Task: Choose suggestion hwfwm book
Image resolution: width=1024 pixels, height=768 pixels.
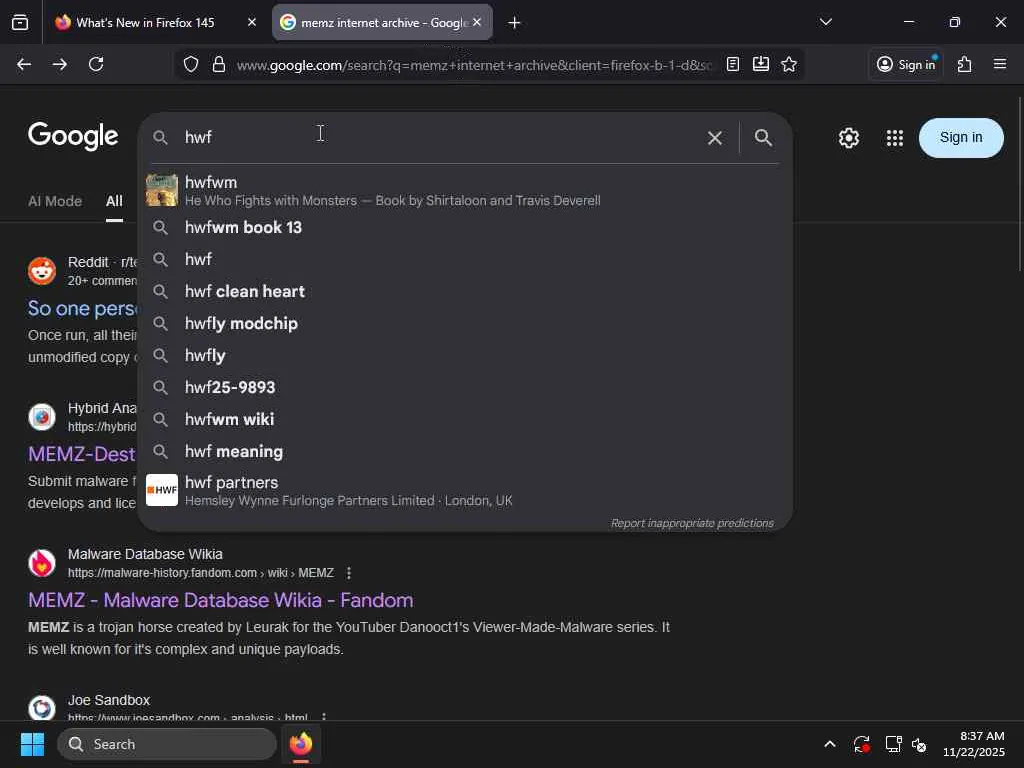Action: [x=465, y=191]
